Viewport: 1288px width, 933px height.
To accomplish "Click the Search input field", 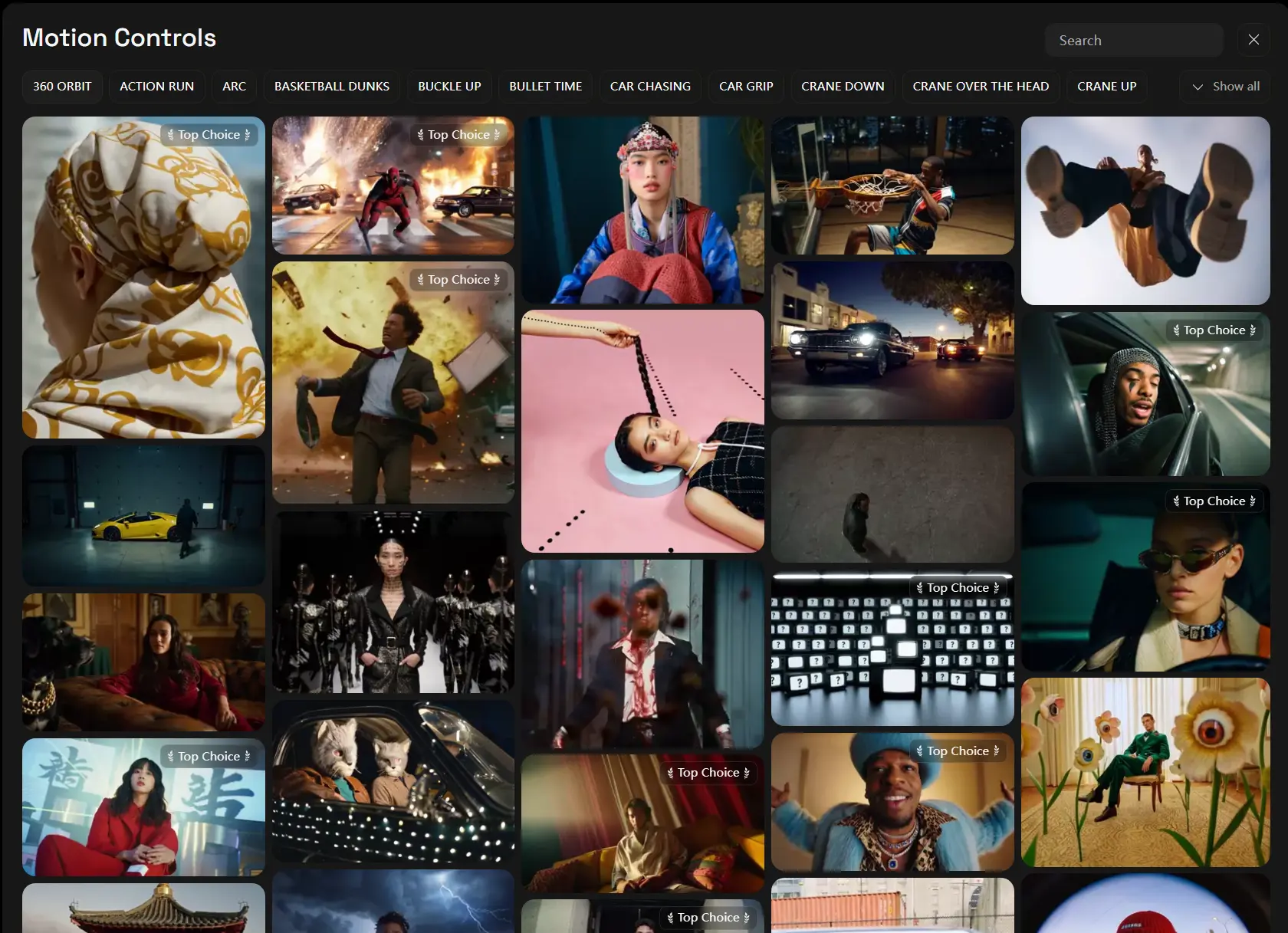I will pos(1133,40).
